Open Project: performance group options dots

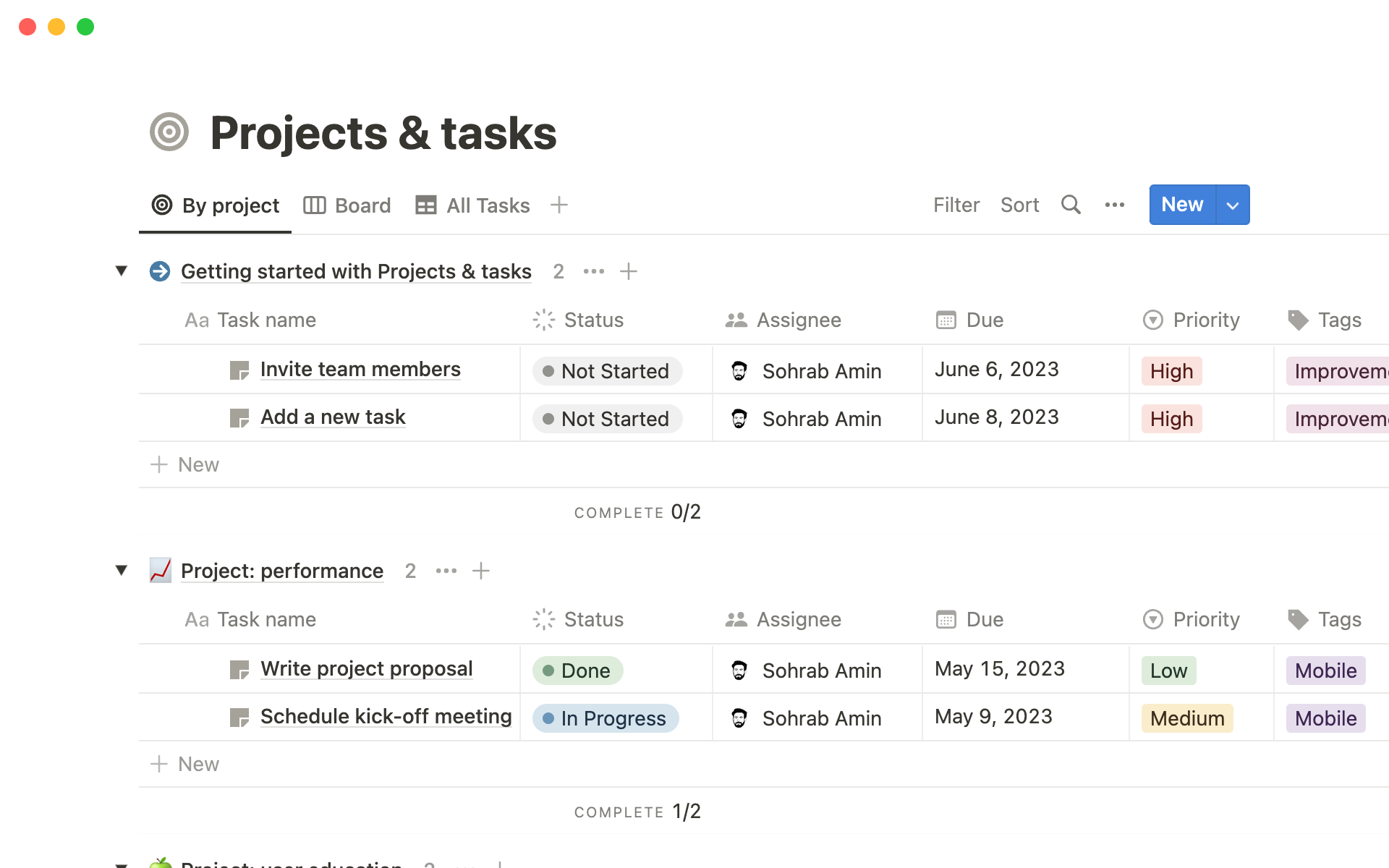click(x=446, y=571)
